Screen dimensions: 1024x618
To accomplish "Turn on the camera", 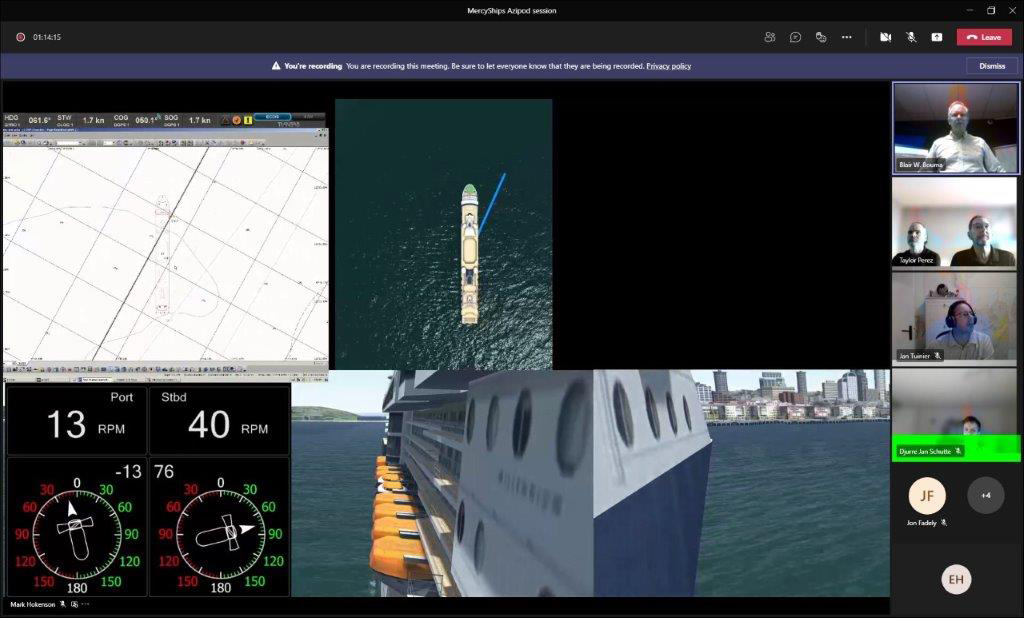I will [x=885, y=37].
